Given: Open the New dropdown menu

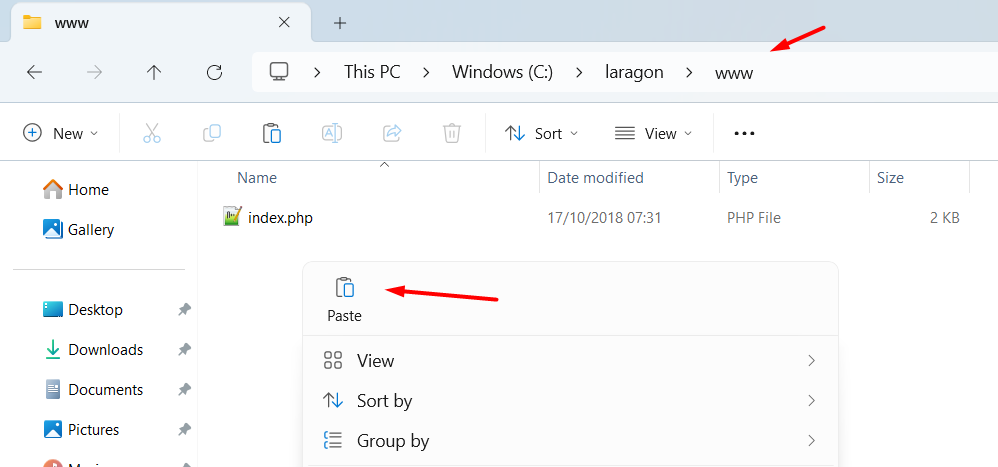Looking at the screenshot, I should (61, 133).
